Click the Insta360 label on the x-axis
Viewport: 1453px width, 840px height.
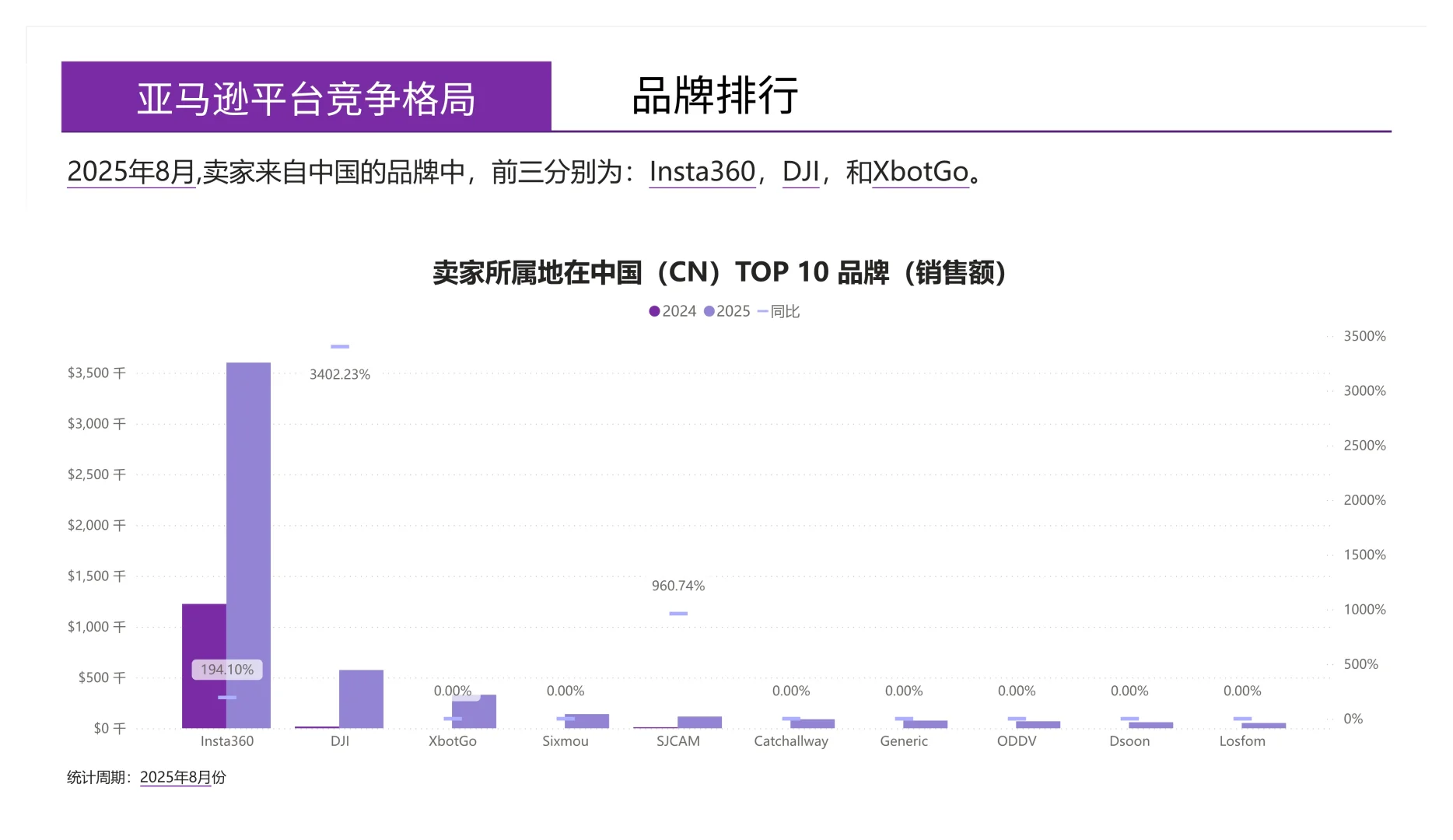227,741
